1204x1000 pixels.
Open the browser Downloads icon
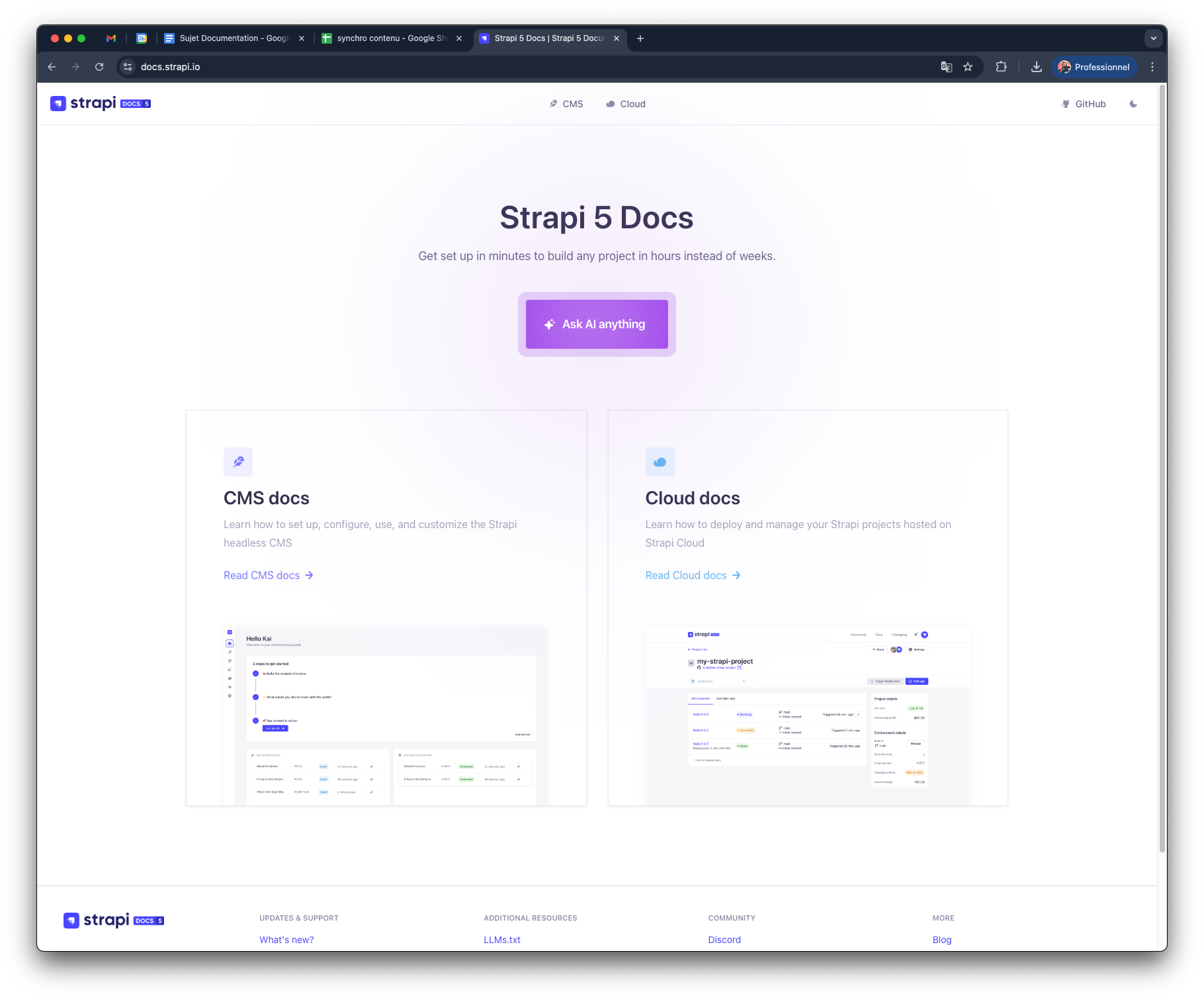pyautogui.click(x=1036, y=67)
